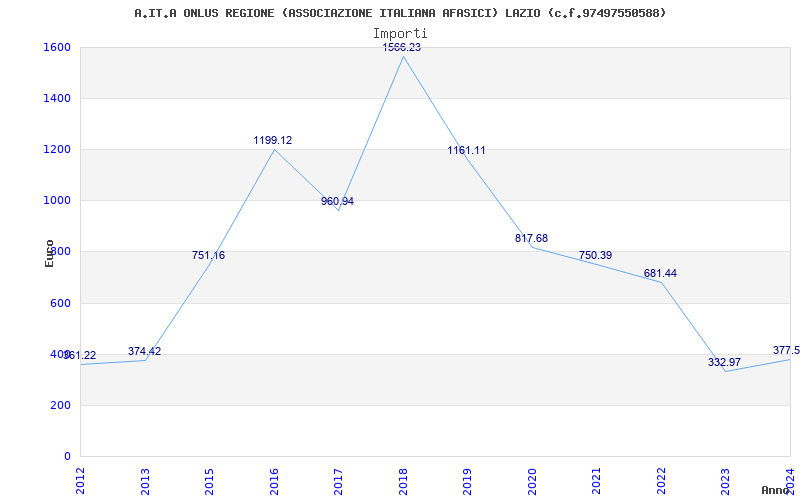This screenshot has width=800, height=500.
Task: Click the y-axis tick 200
Action: coord(58,405)
